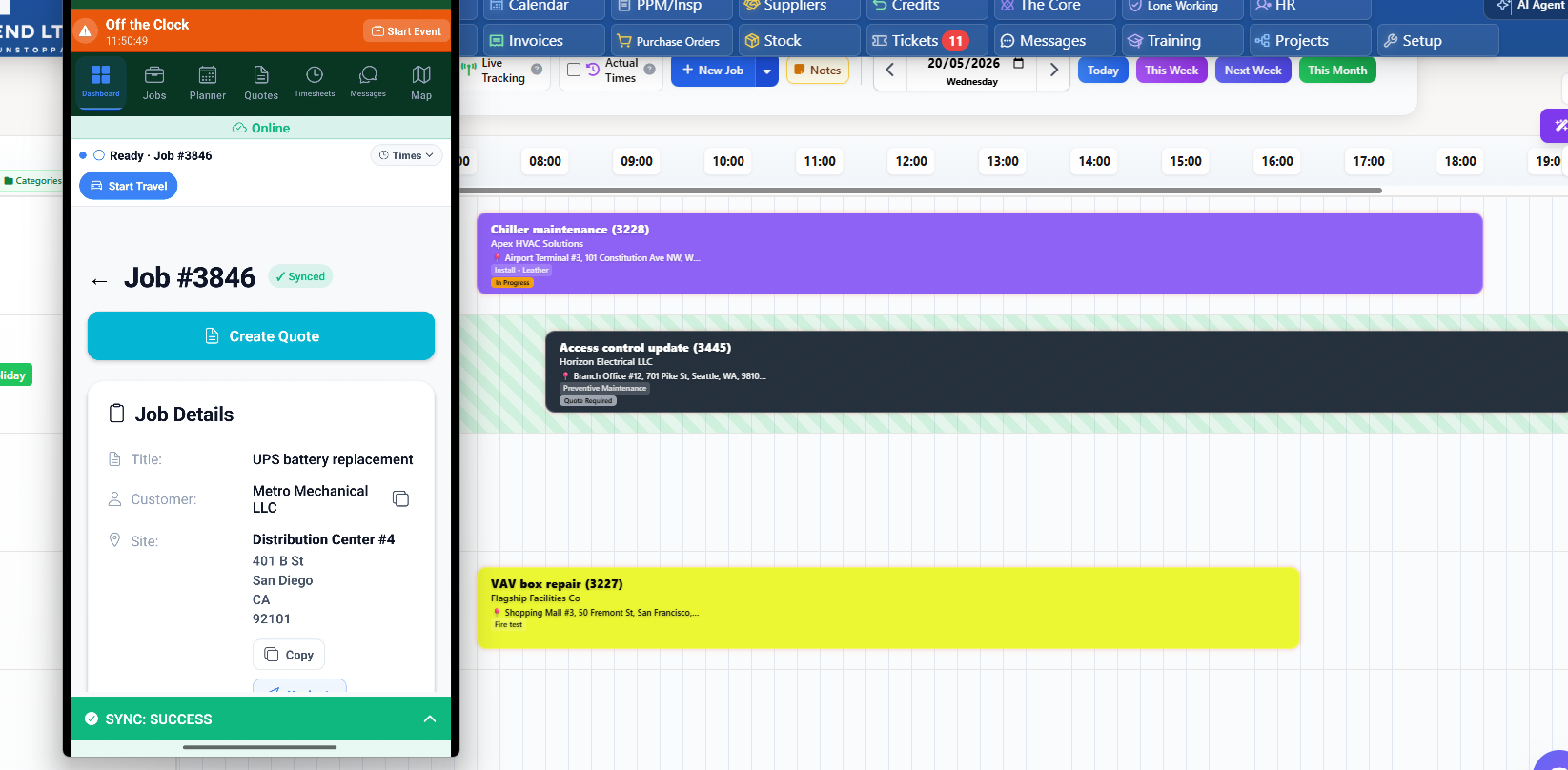
Task: Open the Calendar menu
Action: coord(543,8)
